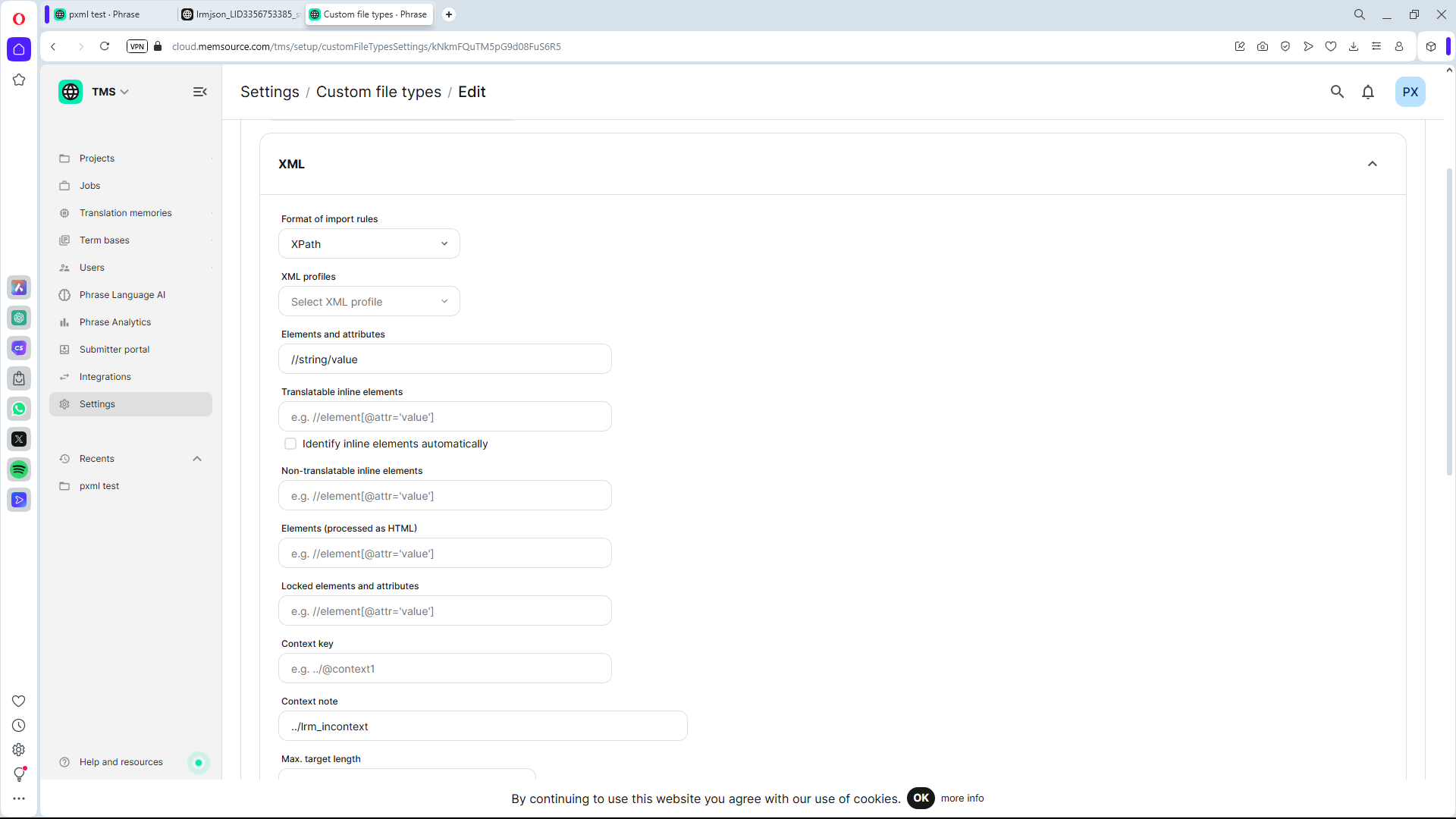Click the OK cookie consent button
Screen dimensions: 1456x819
click(x=921, y=798)
